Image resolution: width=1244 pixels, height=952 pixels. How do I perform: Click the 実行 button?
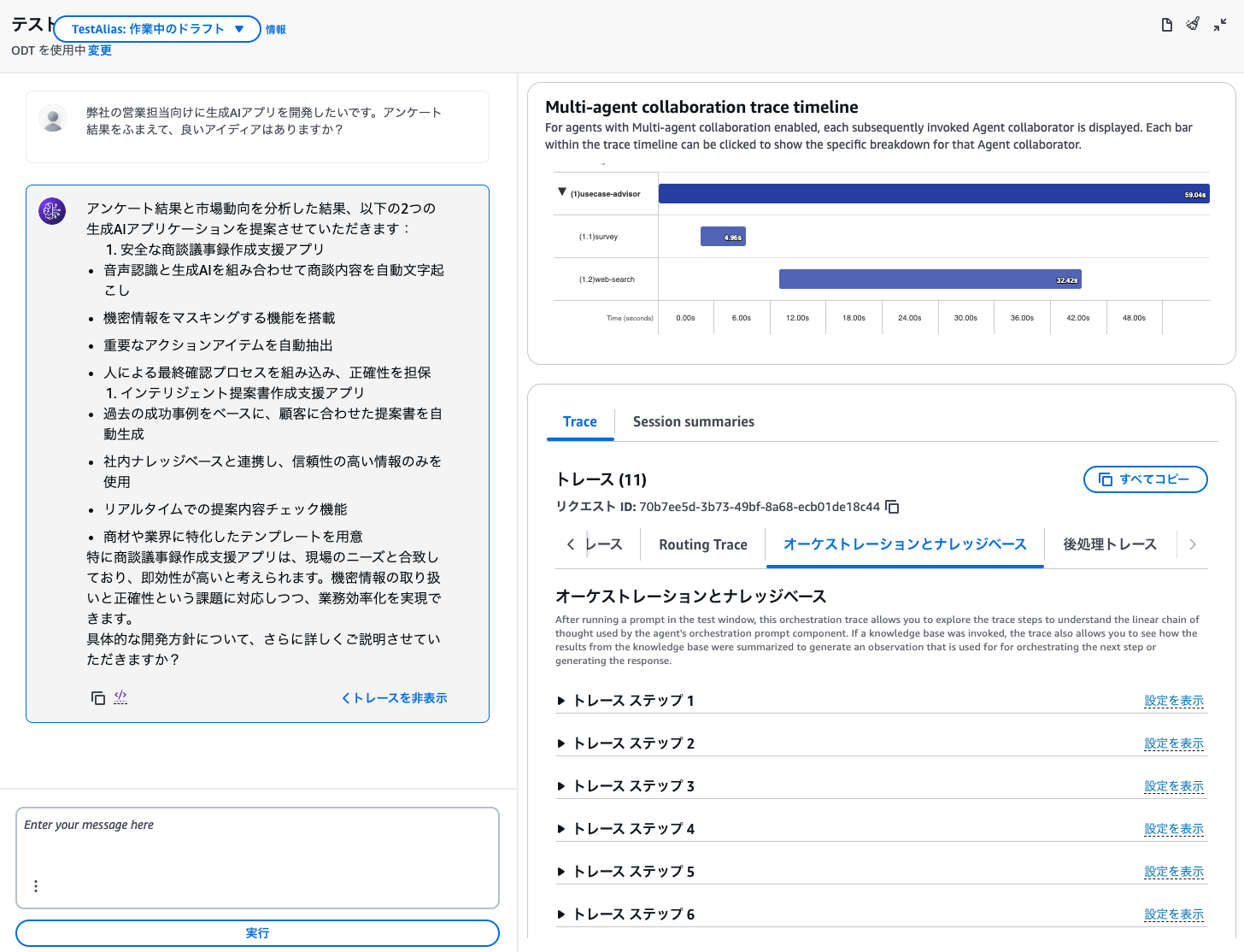pos(257,933)
